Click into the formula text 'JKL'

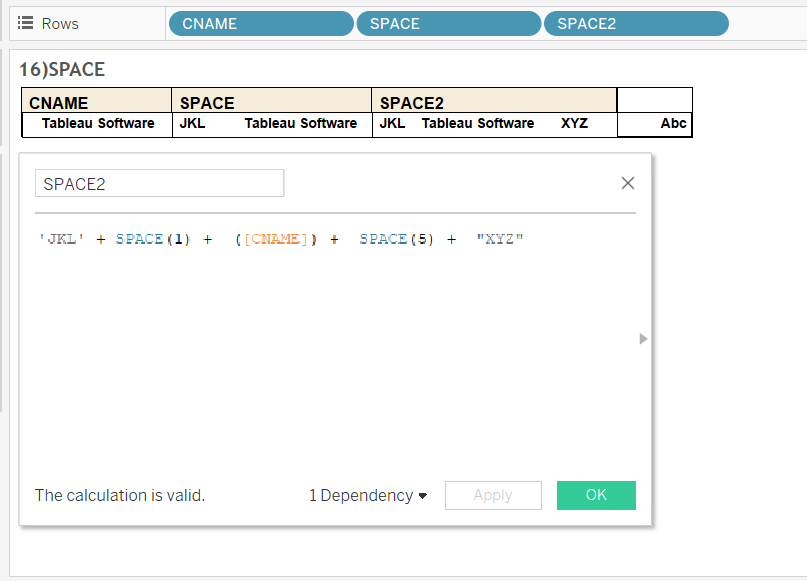62,239
